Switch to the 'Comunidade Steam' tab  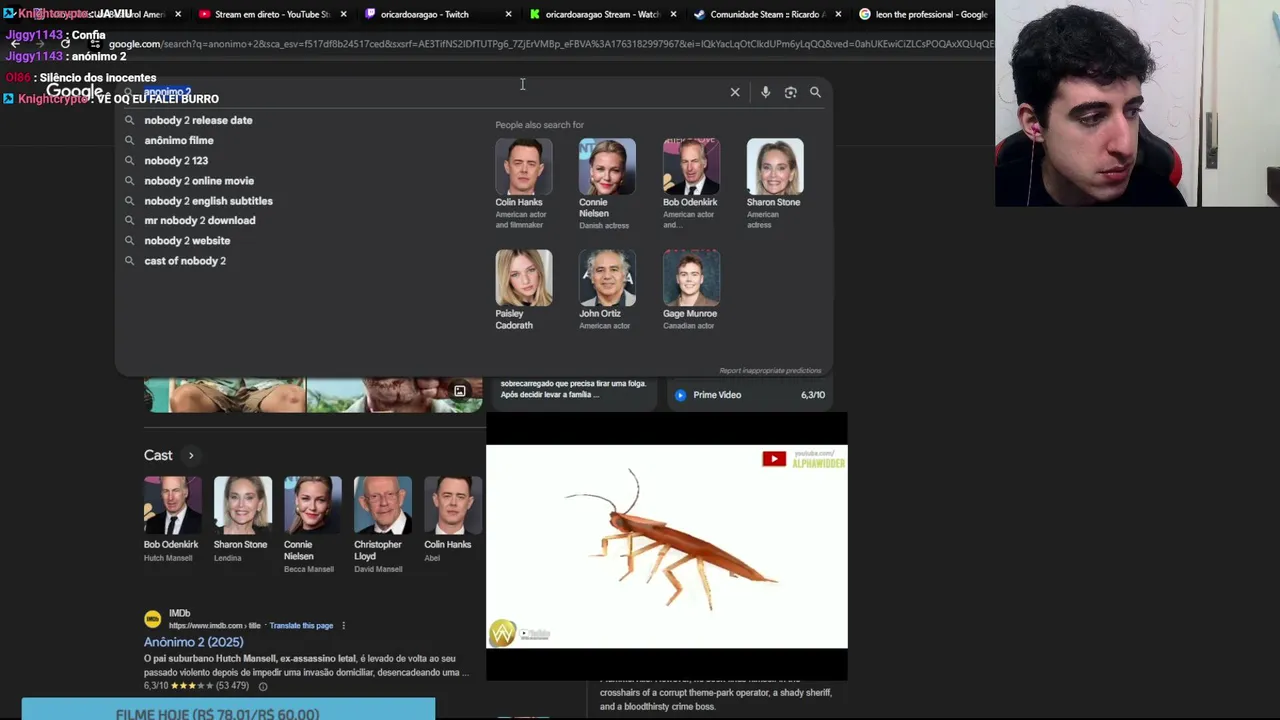point(765,14)
